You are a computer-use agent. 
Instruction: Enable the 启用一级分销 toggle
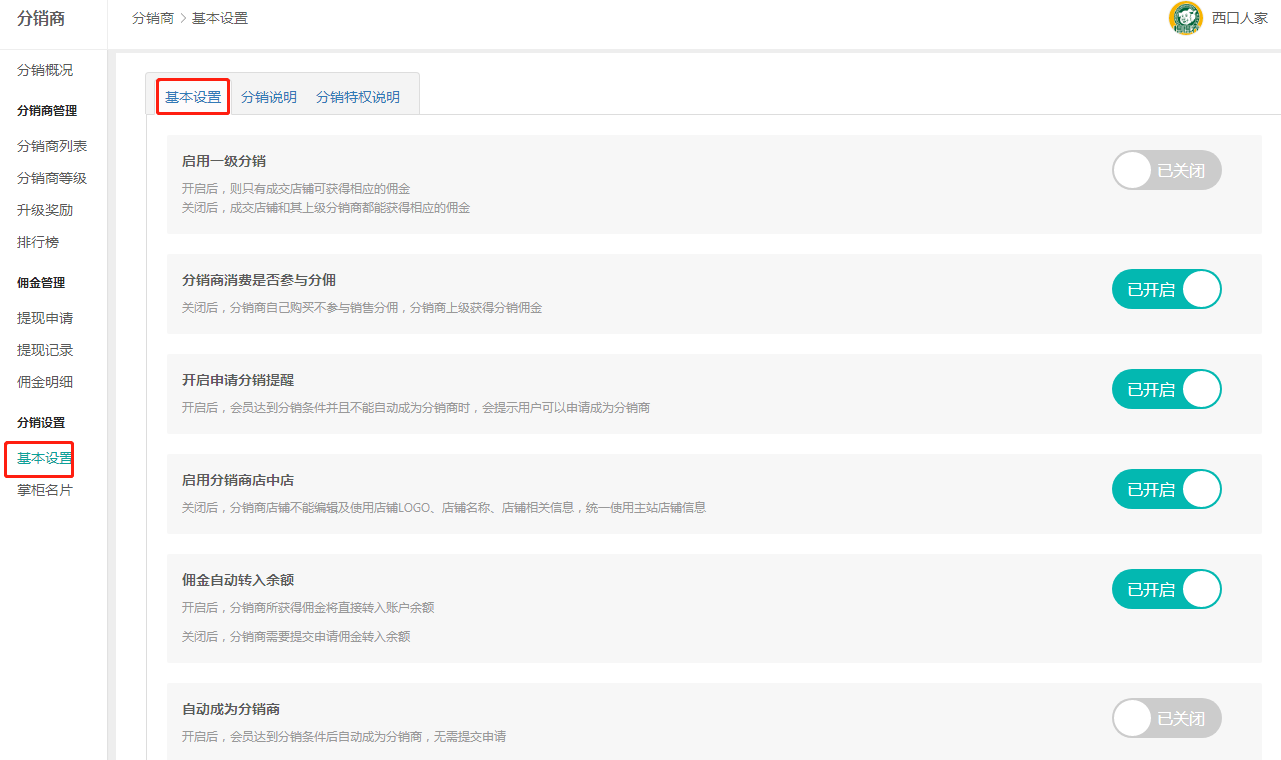click(1166, 171)
